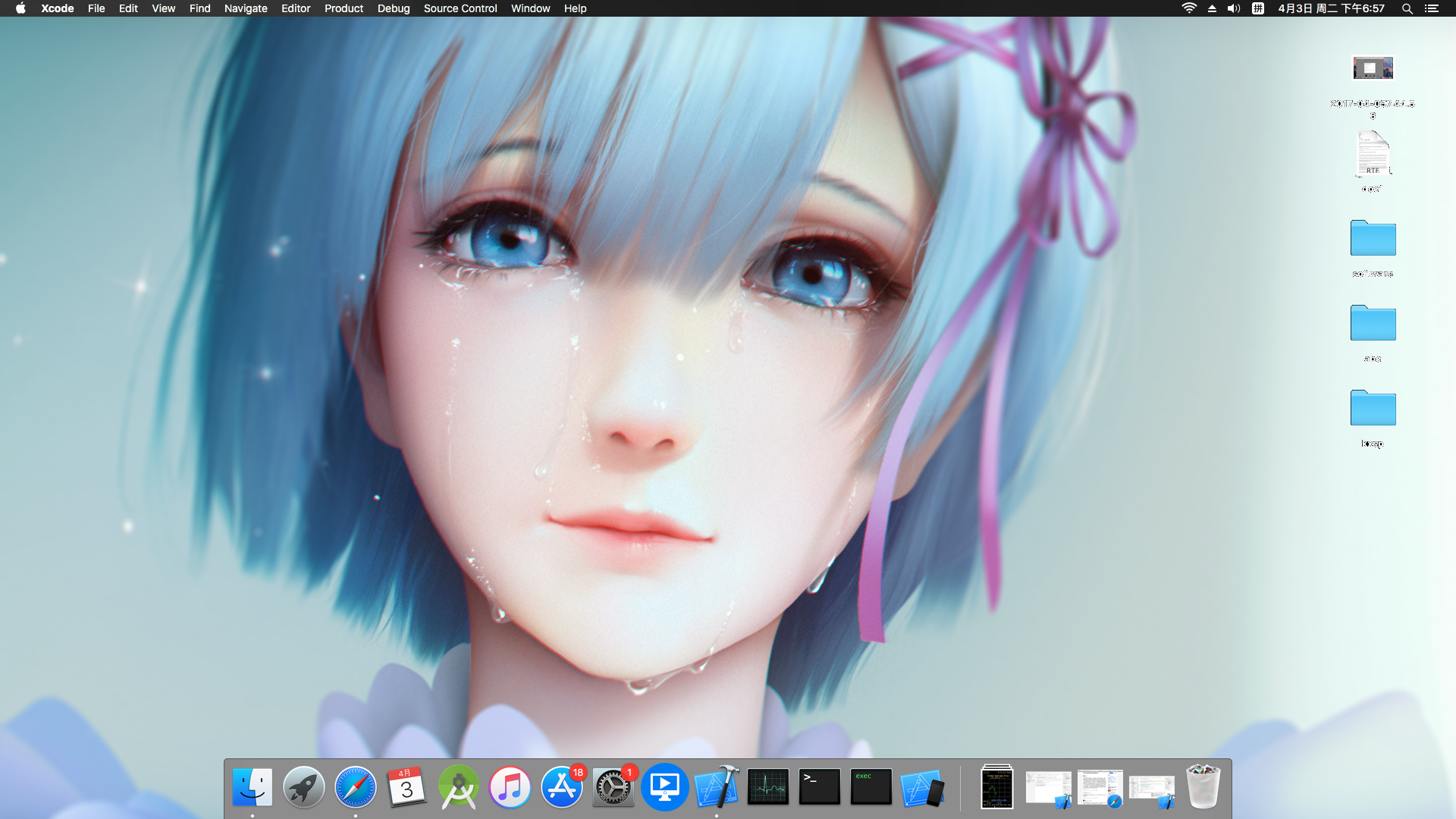Restore minimized terminal-style window in Dock
This screenshot has height=819, width=1456.
pyautogui.click(x=997, y=787)
